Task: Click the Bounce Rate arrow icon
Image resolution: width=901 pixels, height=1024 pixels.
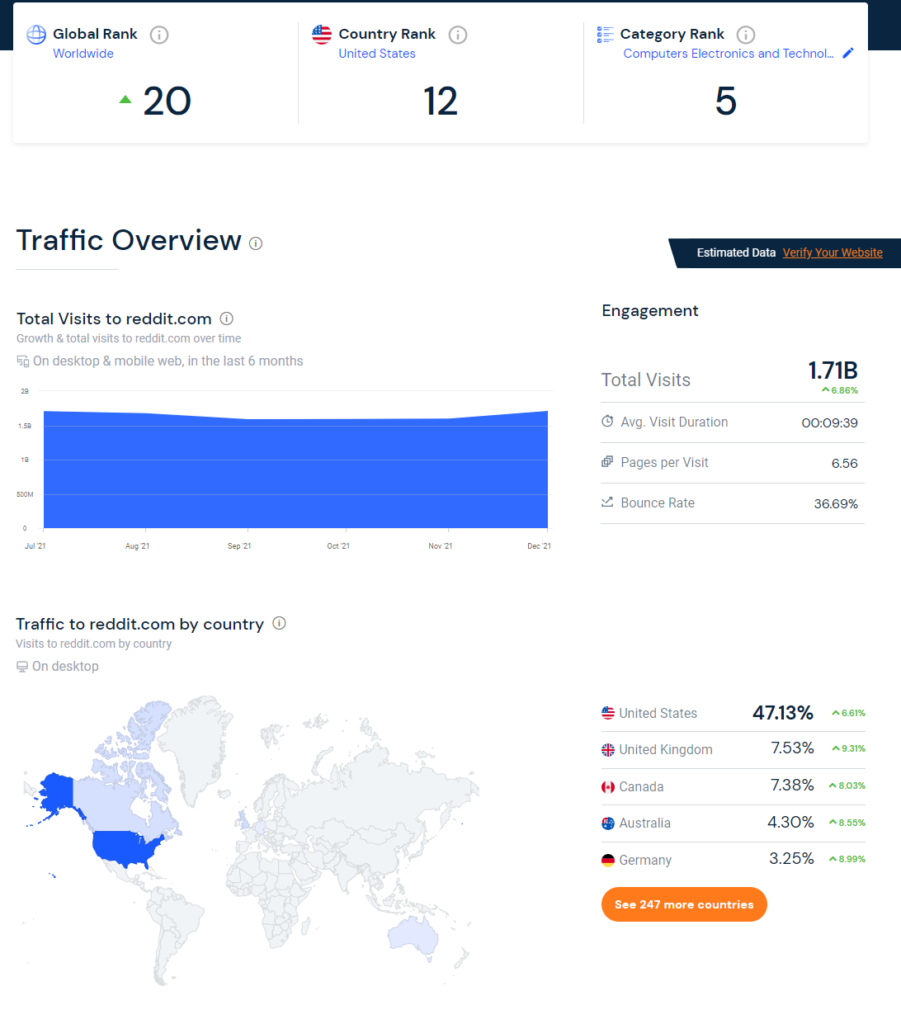Action: click(608, 503)
